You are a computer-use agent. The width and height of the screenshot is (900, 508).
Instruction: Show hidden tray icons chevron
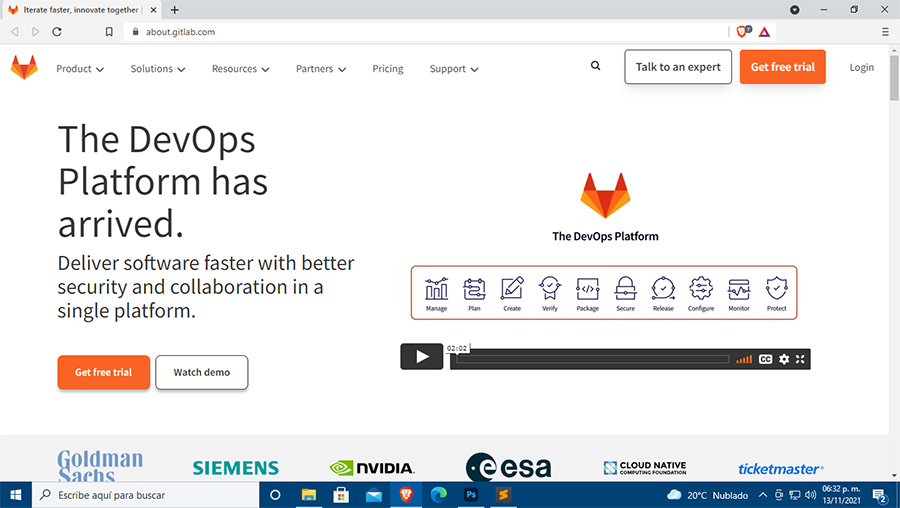tap(762, 495)
